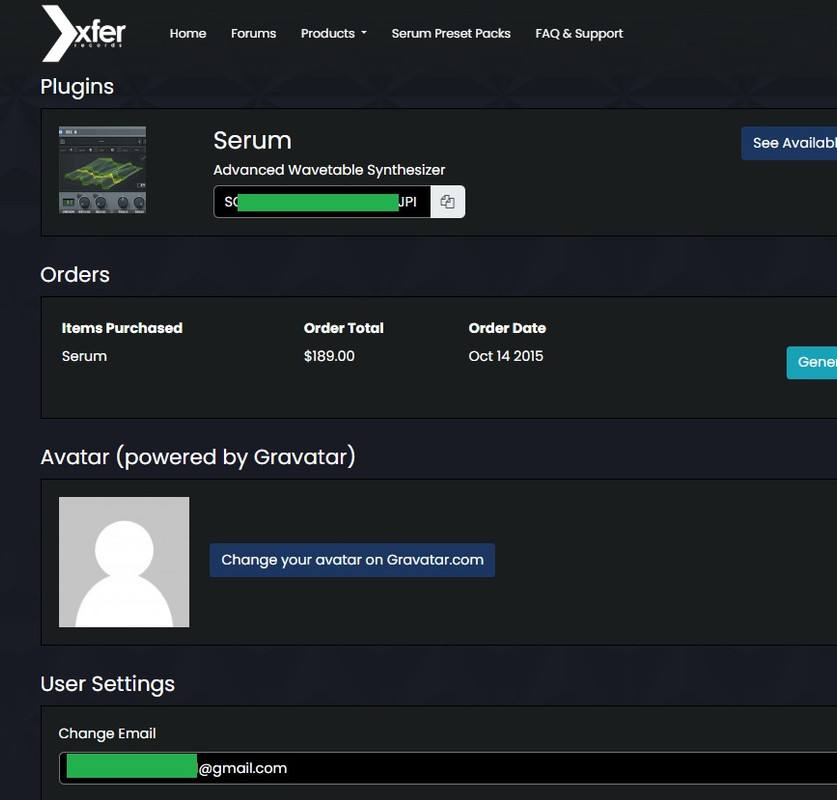
Task: Click the Order Total column header
Action: pos(344,328)
